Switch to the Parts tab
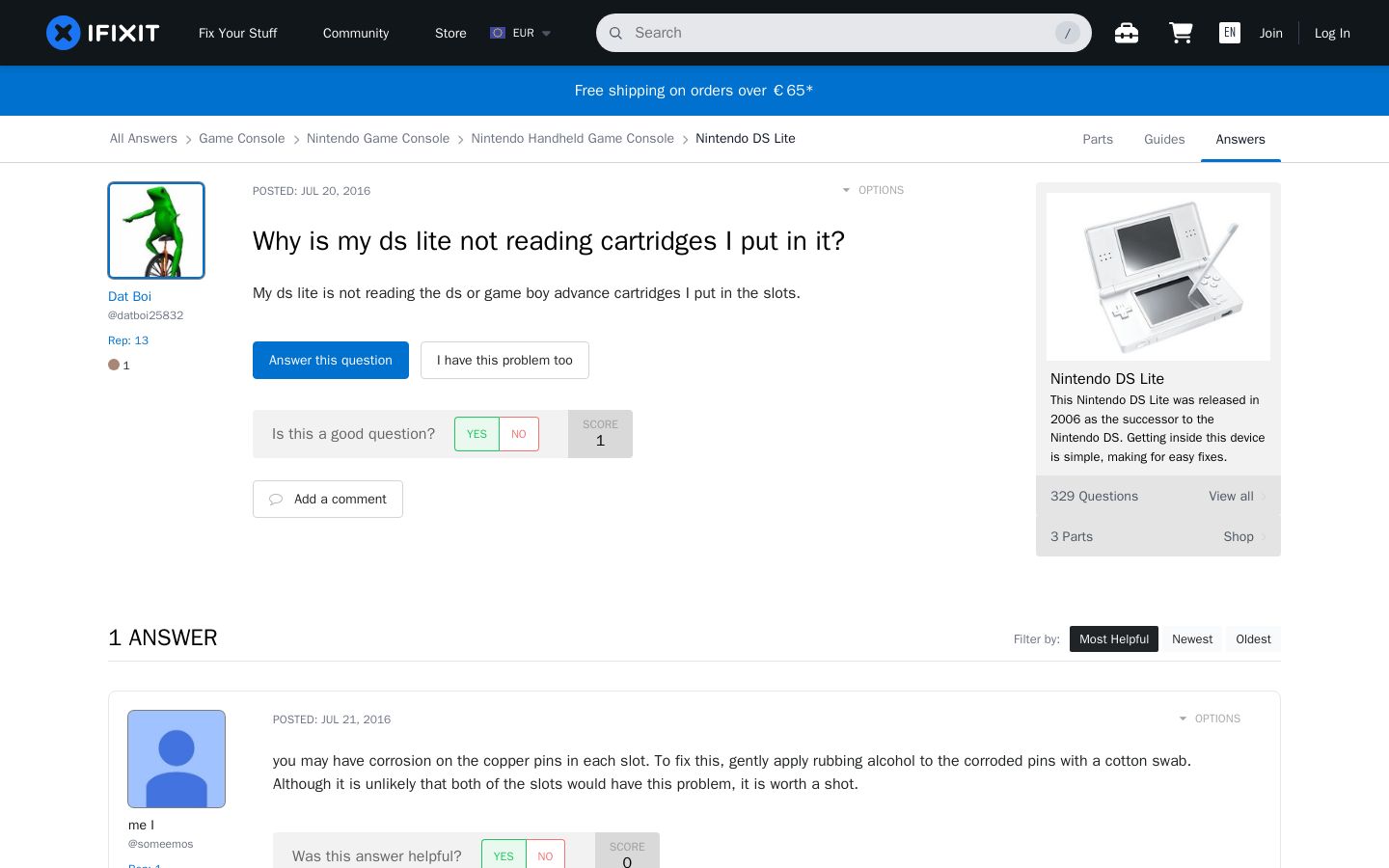 (1098, 139)
